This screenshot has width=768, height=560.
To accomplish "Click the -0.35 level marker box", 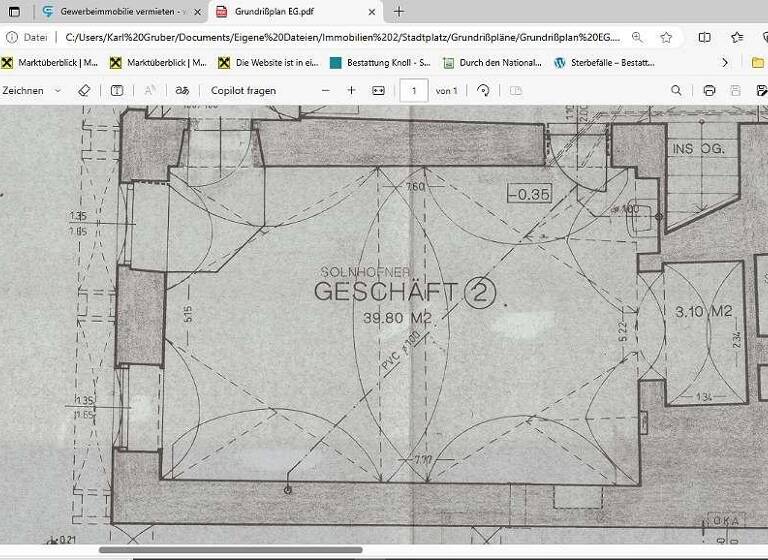I will pyautogui.click(x=529, y=194).
